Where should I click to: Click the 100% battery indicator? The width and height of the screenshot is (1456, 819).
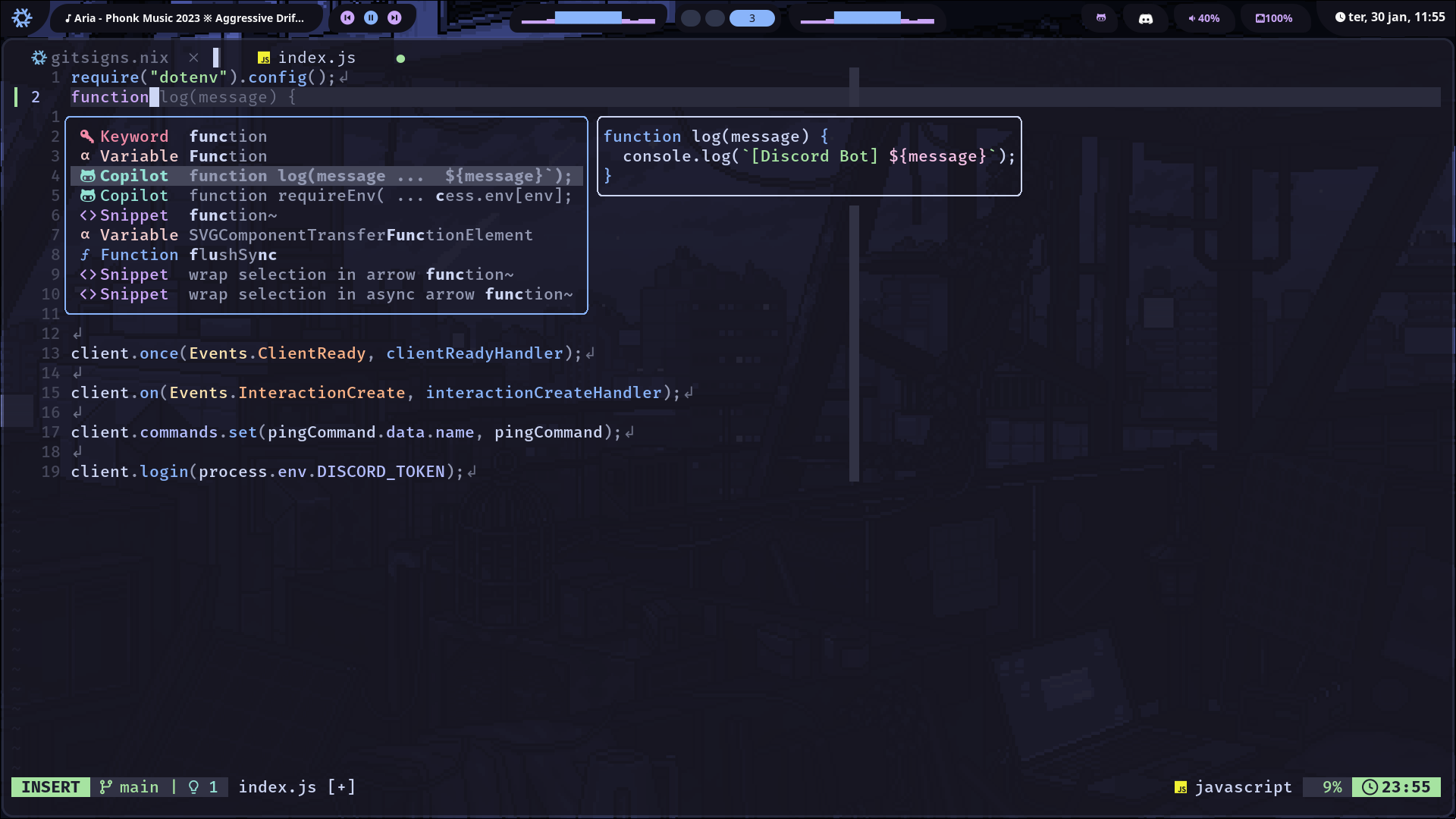click(1274, 18)
